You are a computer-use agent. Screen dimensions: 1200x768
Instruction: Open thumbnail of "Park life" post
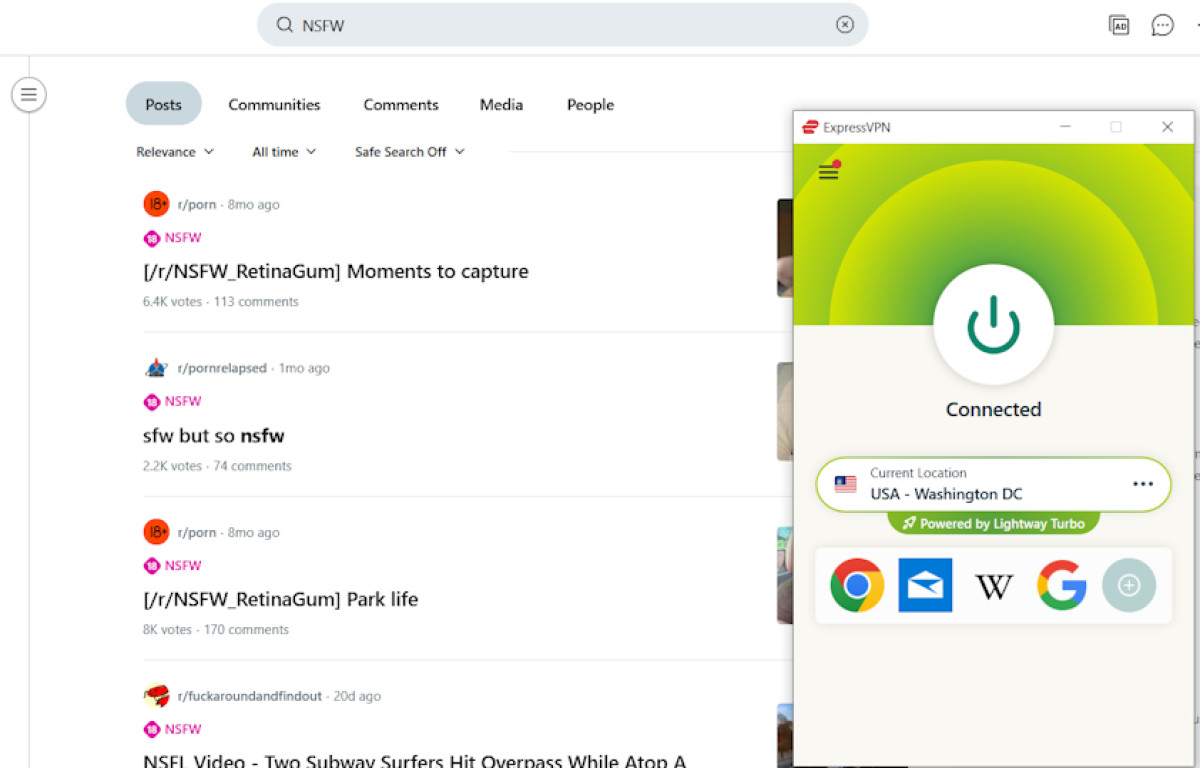[x=785, y=575]
